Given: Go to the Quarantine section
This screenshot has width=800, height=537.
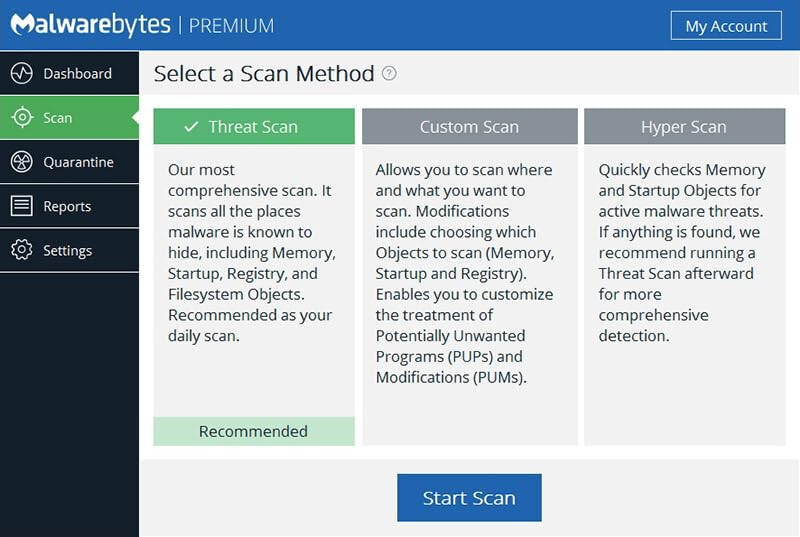Looking at the screenshot, I should pyautogui.click(x=78, y=162).
